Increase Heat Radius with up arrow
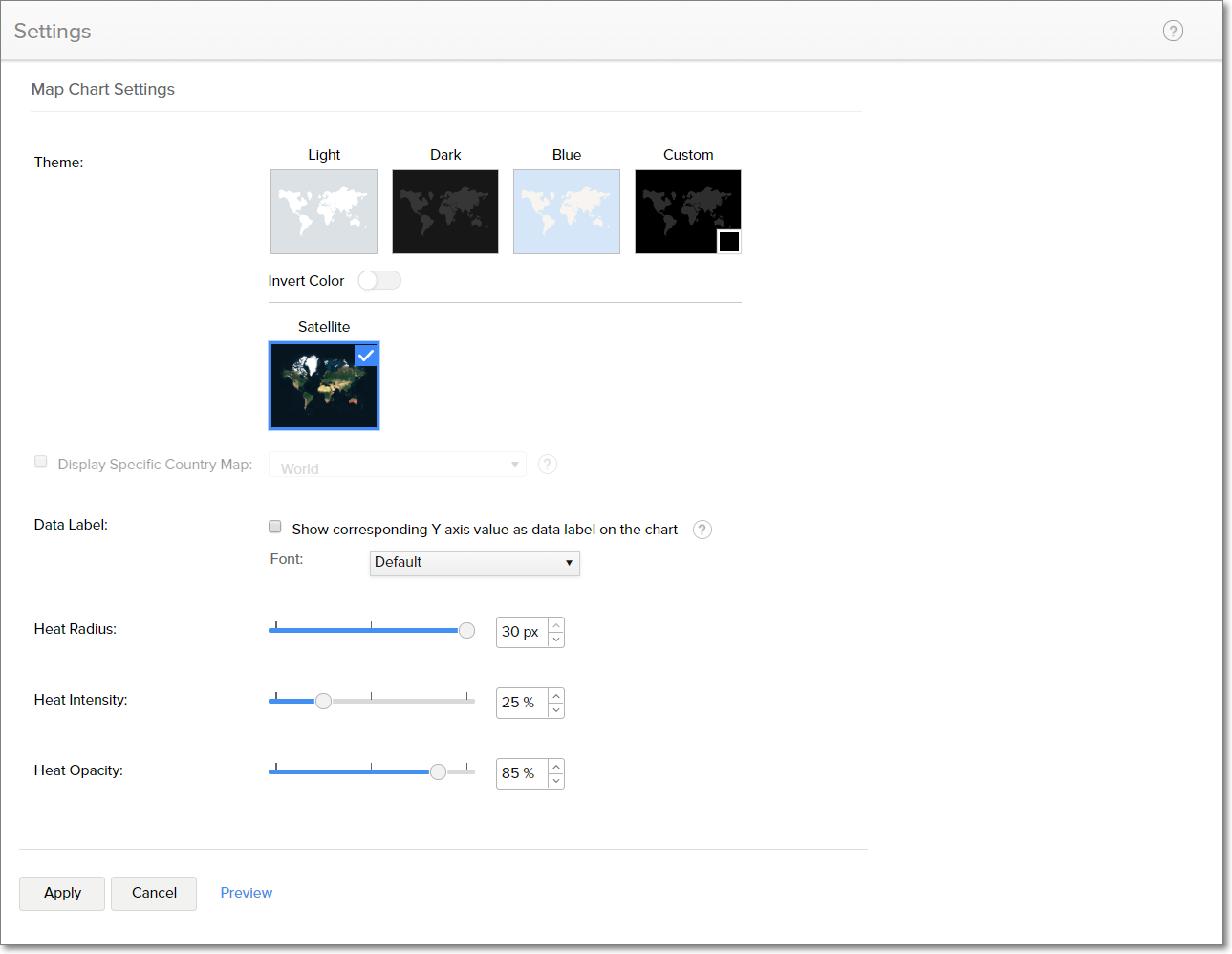Viewport: 1232px width, 954px height. tap(556, 625)
